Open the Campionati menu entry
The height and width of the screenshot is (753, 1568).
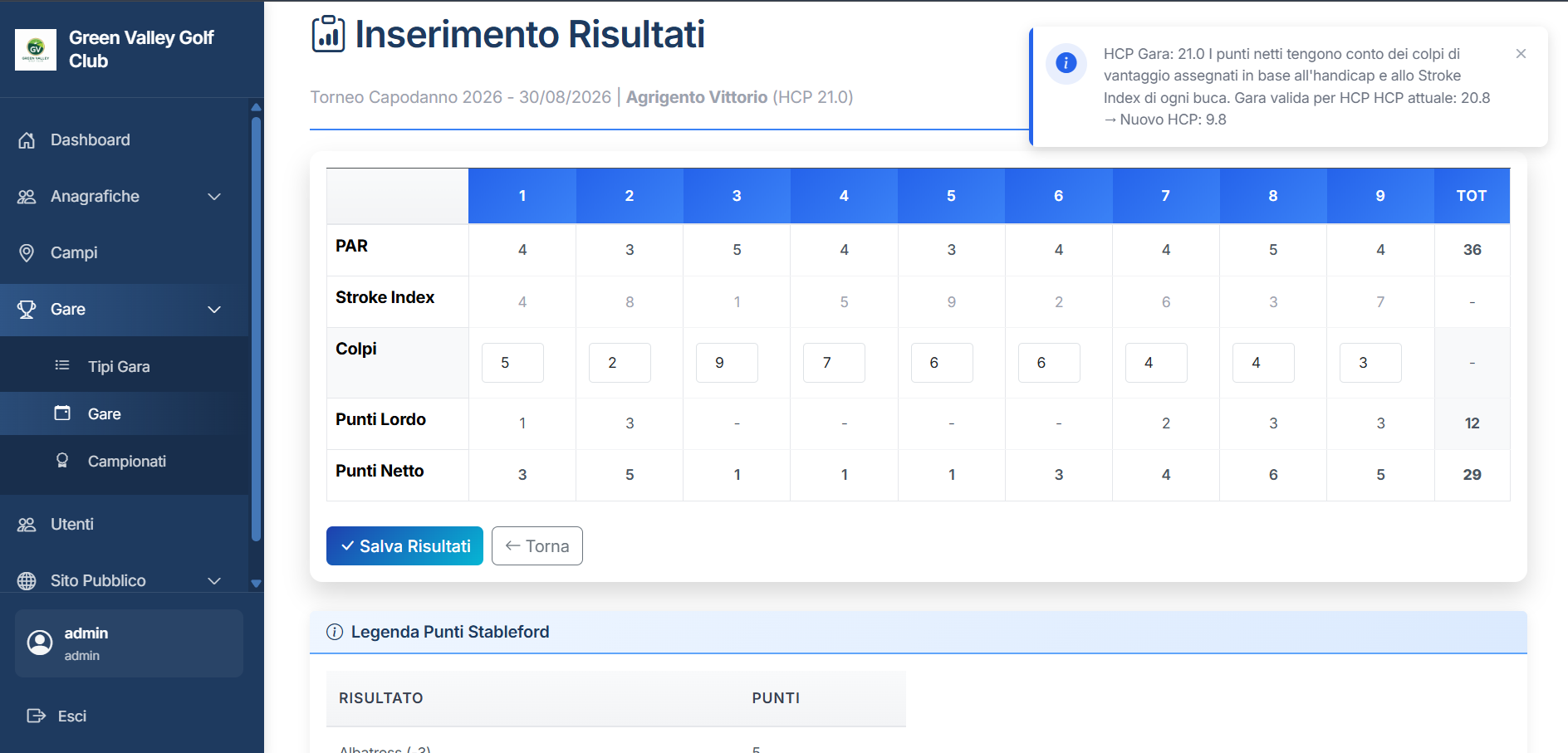pos(127,461)
